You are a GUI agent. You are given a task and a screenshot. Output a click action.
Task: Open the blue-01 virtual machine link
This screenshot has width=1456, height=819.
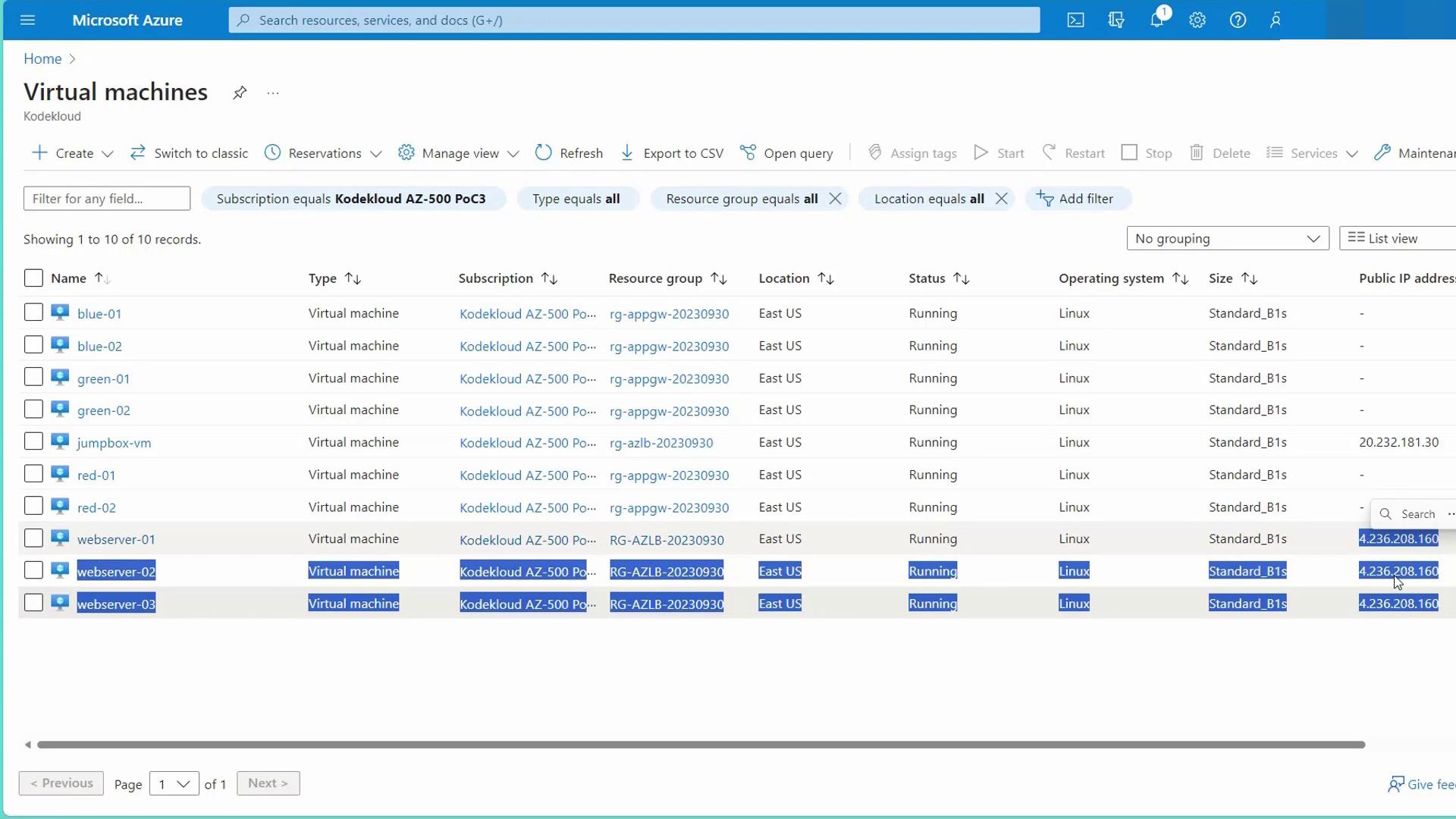pos(99,314)
